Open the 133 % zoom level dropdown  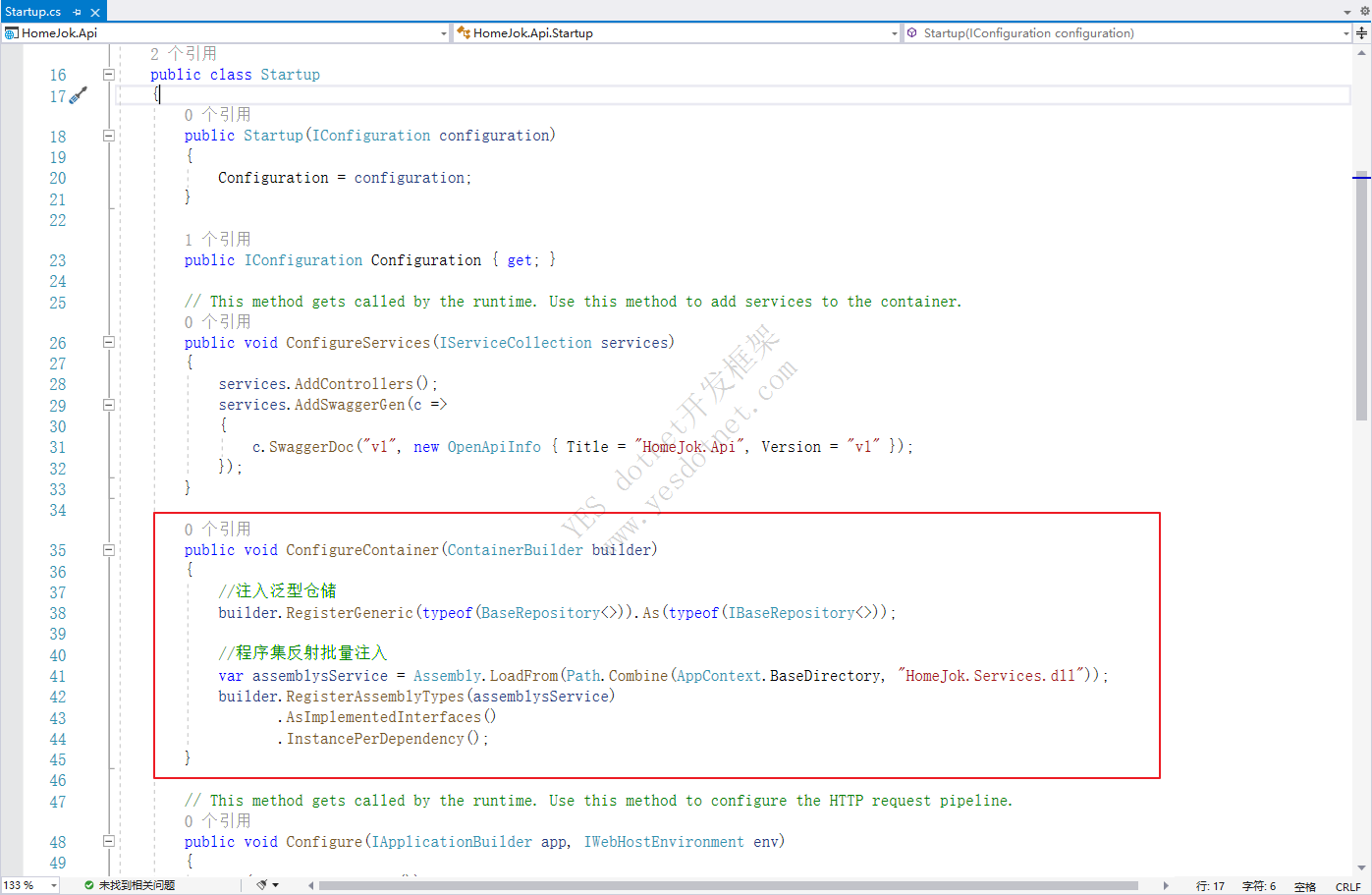pos(53,885)
